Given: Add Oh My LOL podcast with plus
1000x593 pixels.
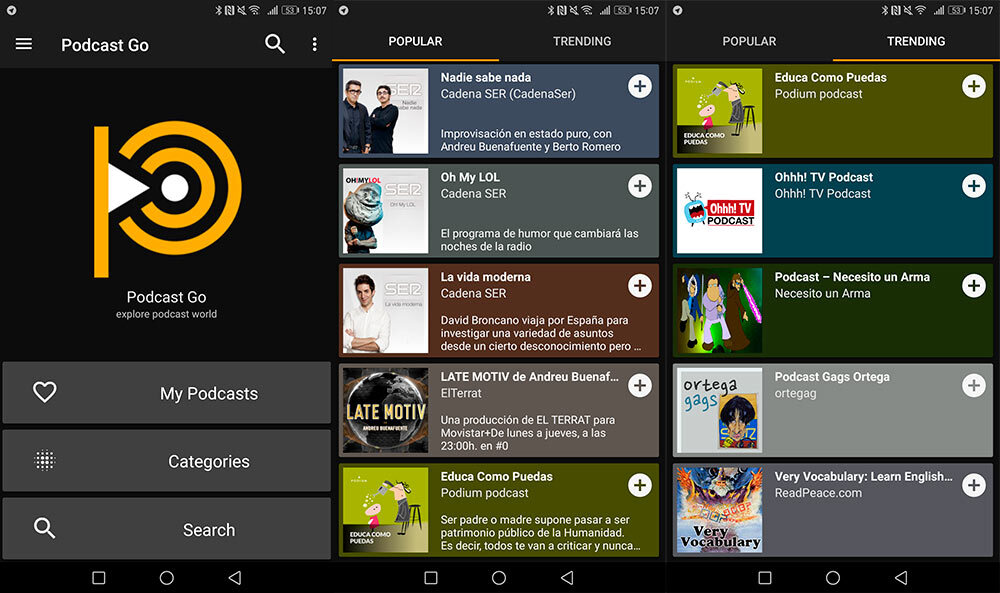Looking at the screenshot, I should pyautogui.click(x=640, y=186).
